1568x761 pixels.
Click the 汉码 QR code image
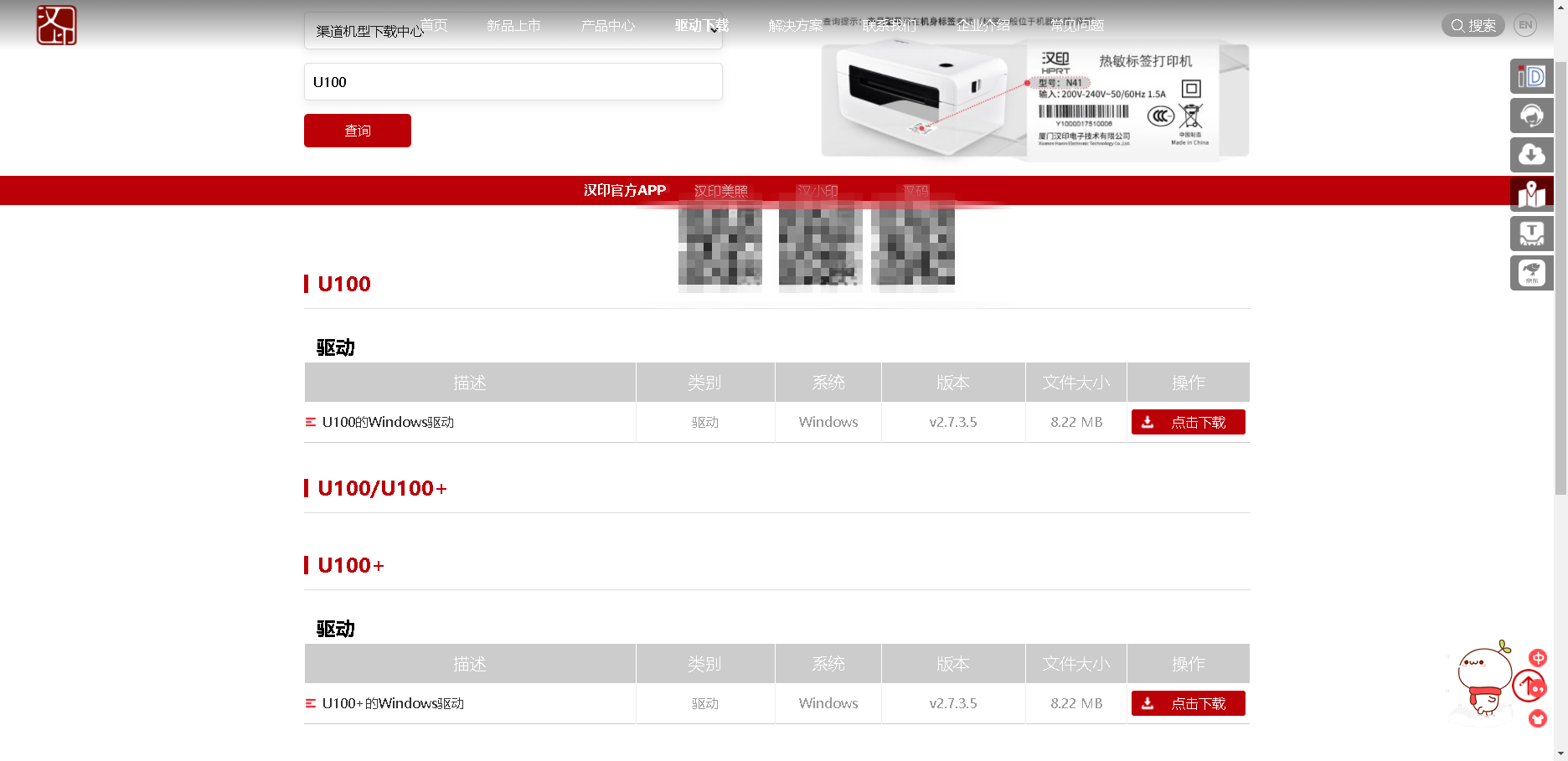(x=913, y=247)
